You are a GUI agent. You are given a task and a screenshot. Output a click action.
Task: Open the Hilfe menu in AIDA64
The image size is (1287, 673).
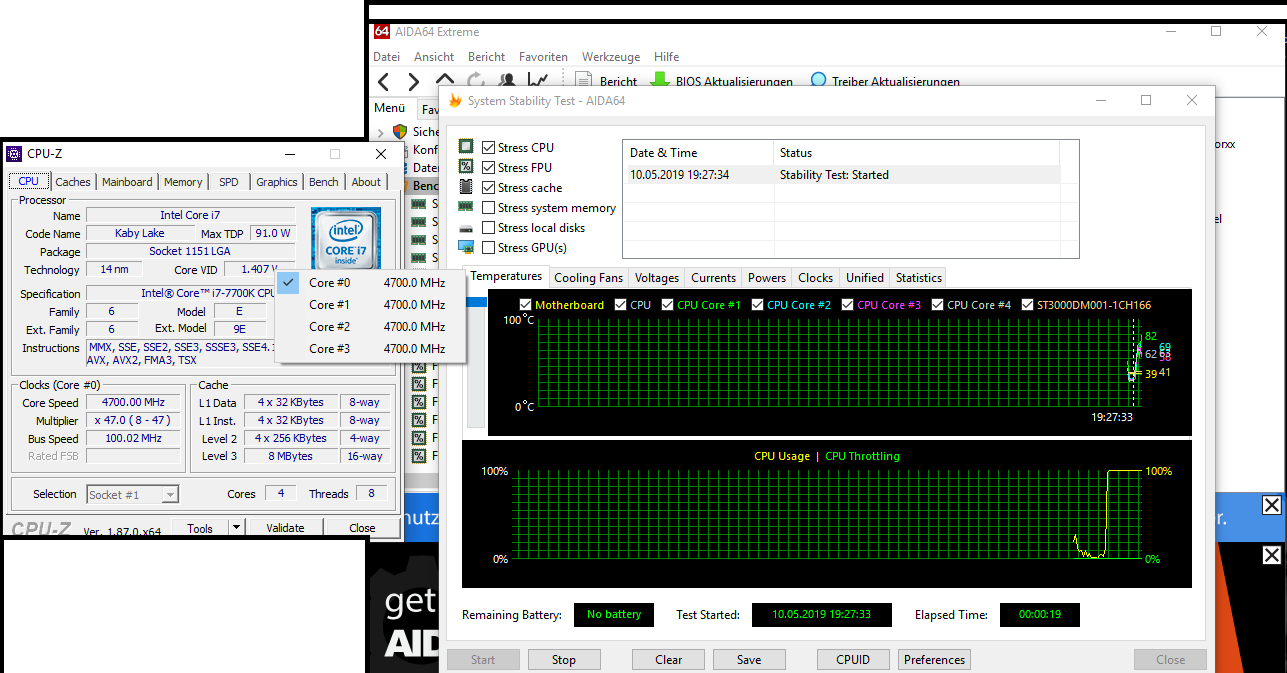pos(667,57)
